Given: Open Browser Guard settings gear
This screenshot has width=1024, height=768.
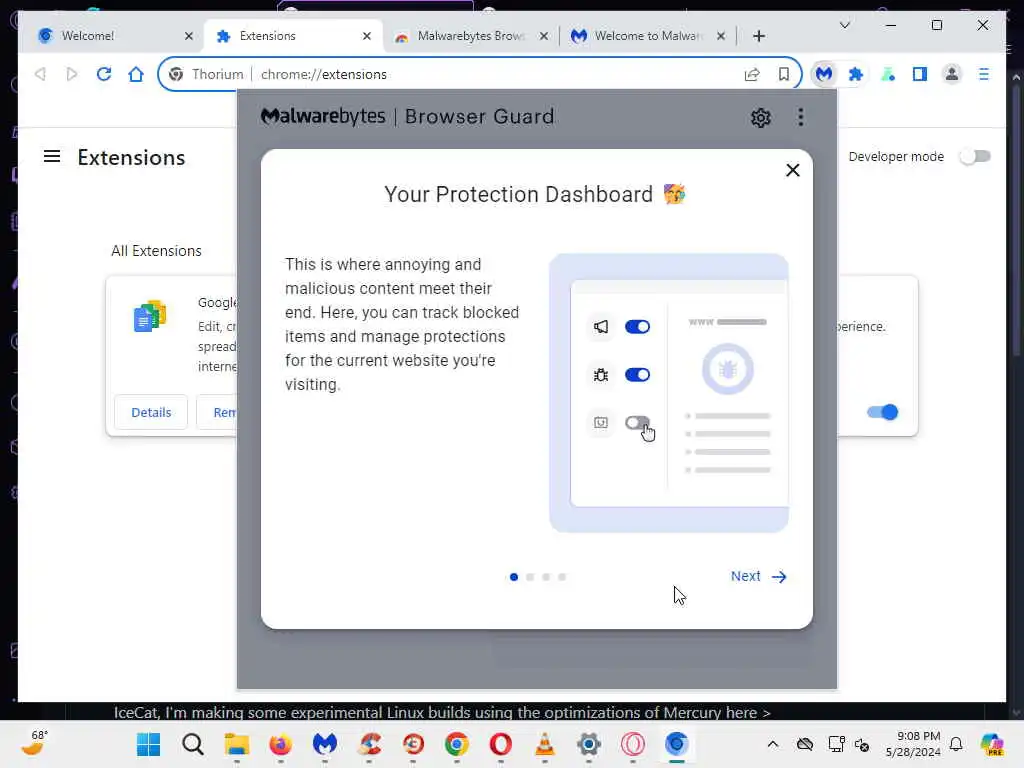Looking at the screenshot, I should pyautogui.click(x=760, y=118).
